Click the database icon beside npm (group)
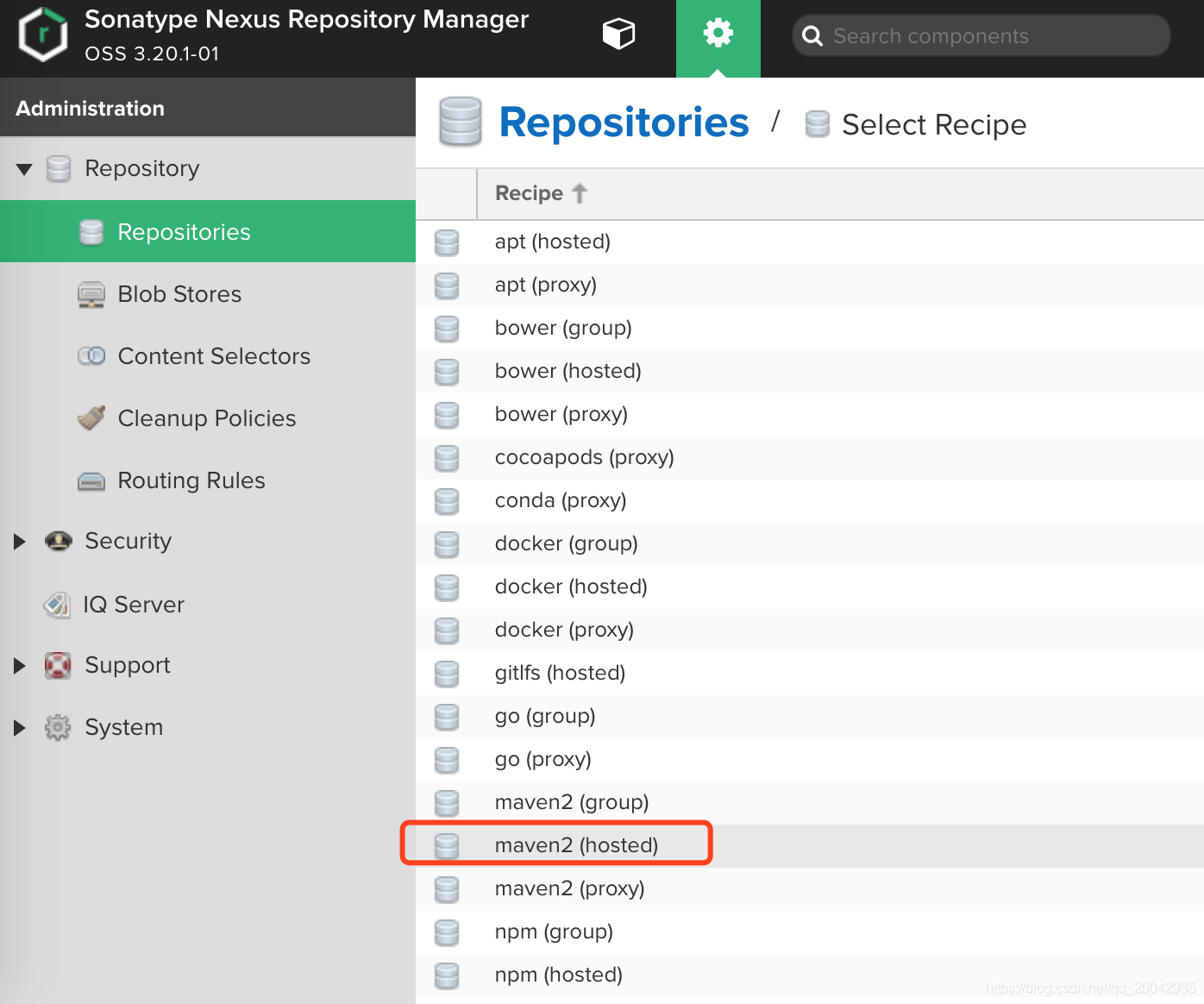 [447, 932]
